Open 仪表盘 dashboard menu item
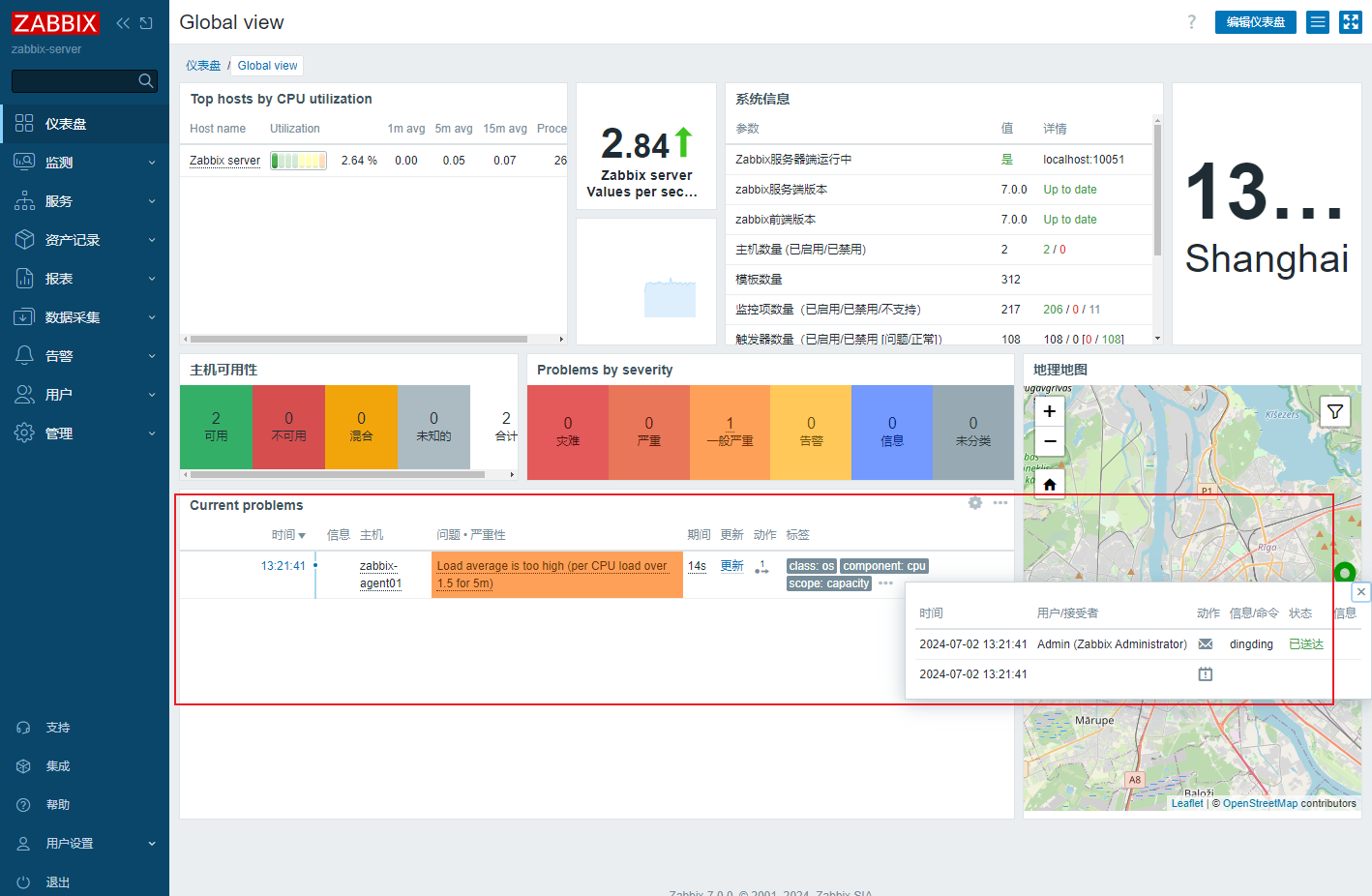Screen dimensions: 1372x896 (x=84, y=124)
